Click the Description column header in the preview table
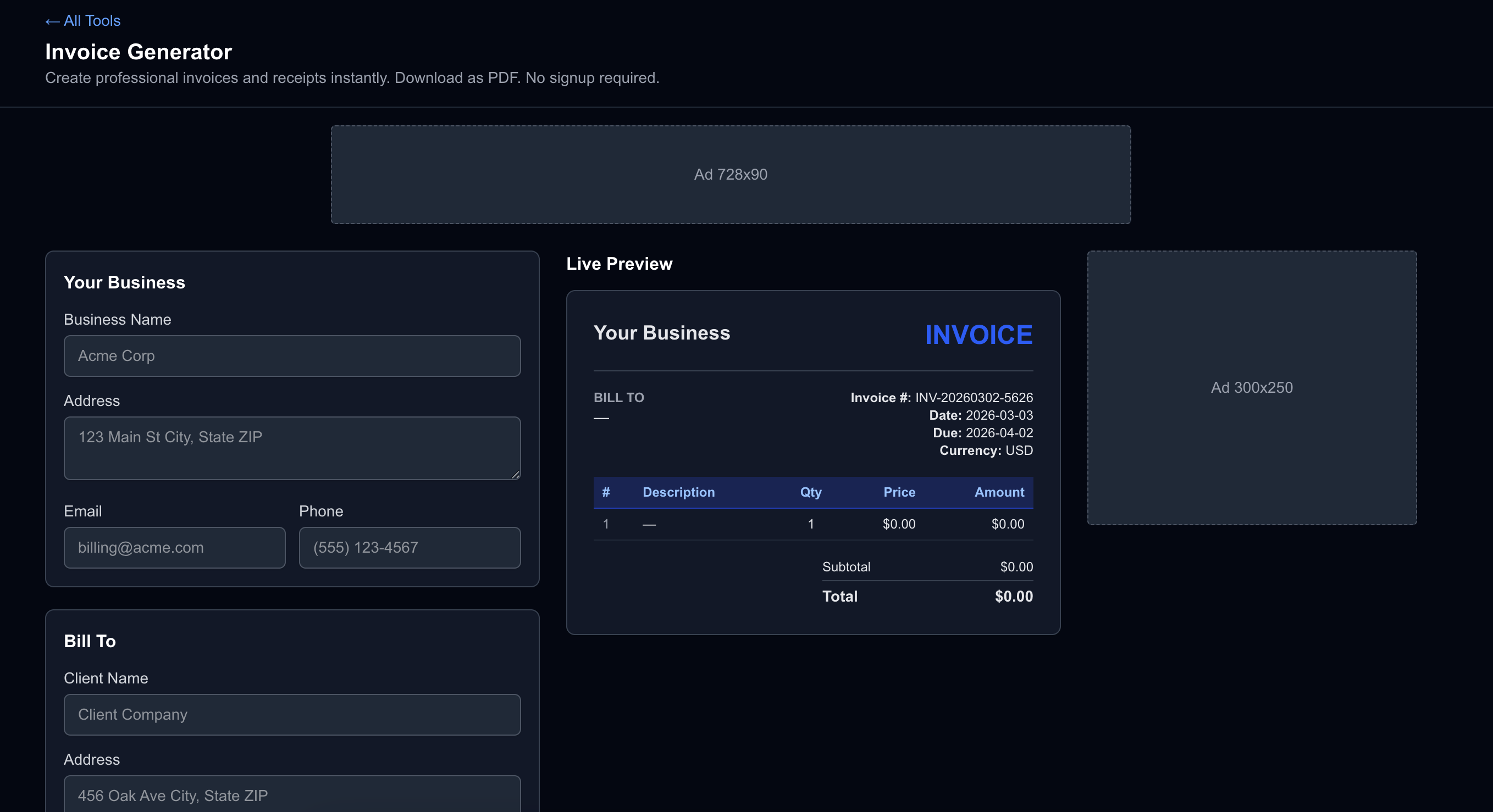Viewport: 1493px width, 812px height. (x=679, y=492)
